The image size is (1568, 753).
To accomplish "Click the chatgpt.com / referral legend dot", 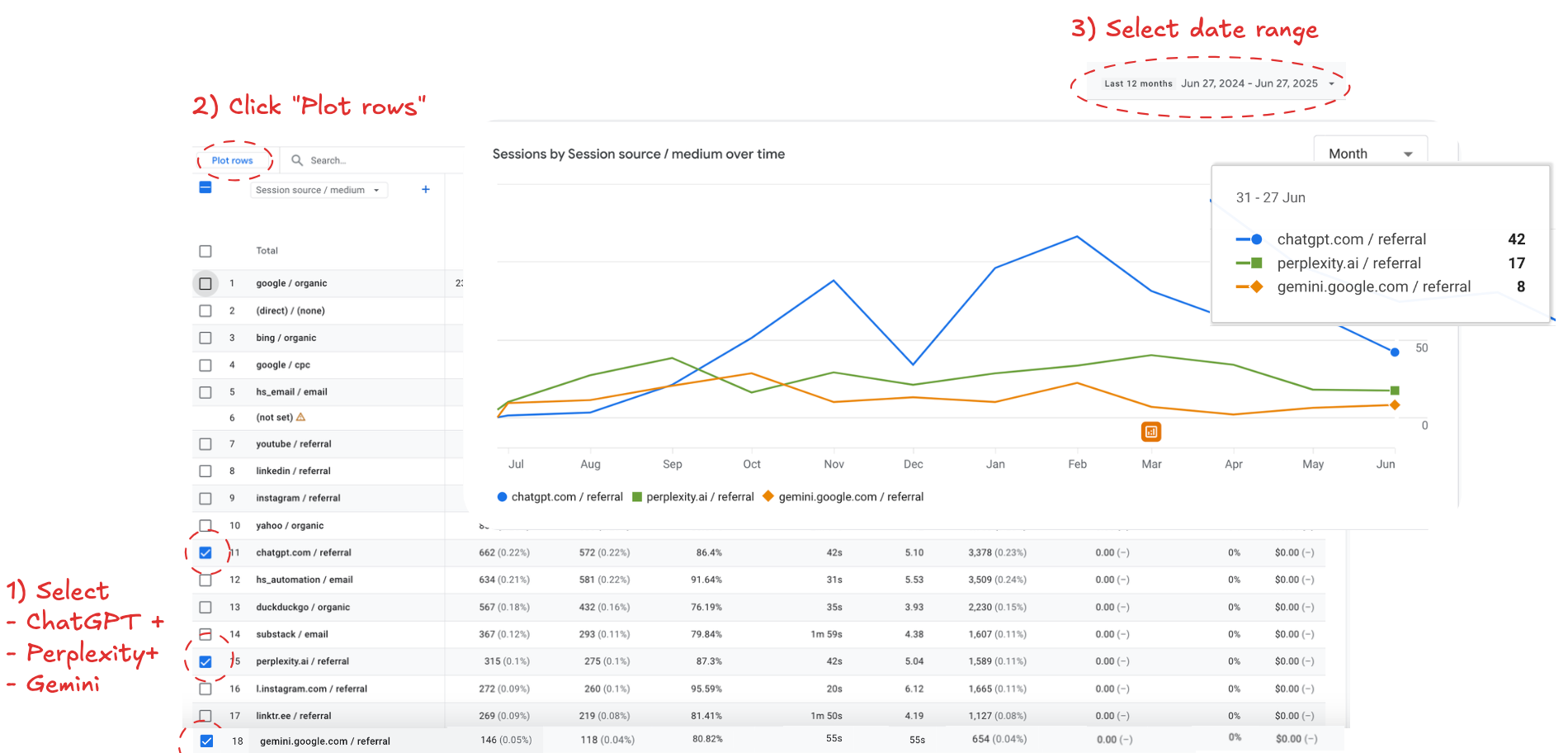I will pyautogui.click(x=502, y=497).
